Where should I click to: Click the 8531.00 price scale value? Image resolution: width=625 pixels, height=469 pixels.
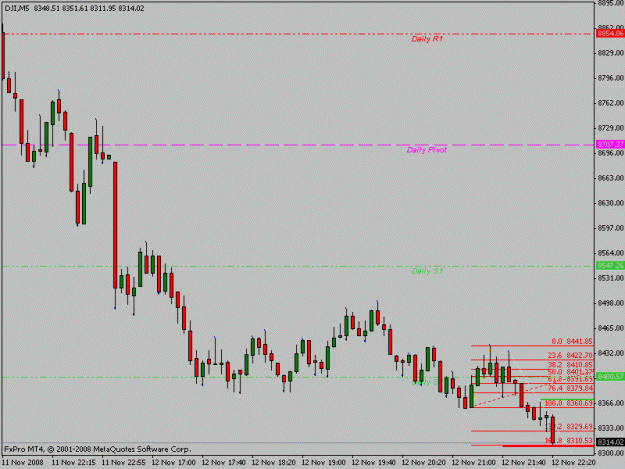(x=611, y=278)
